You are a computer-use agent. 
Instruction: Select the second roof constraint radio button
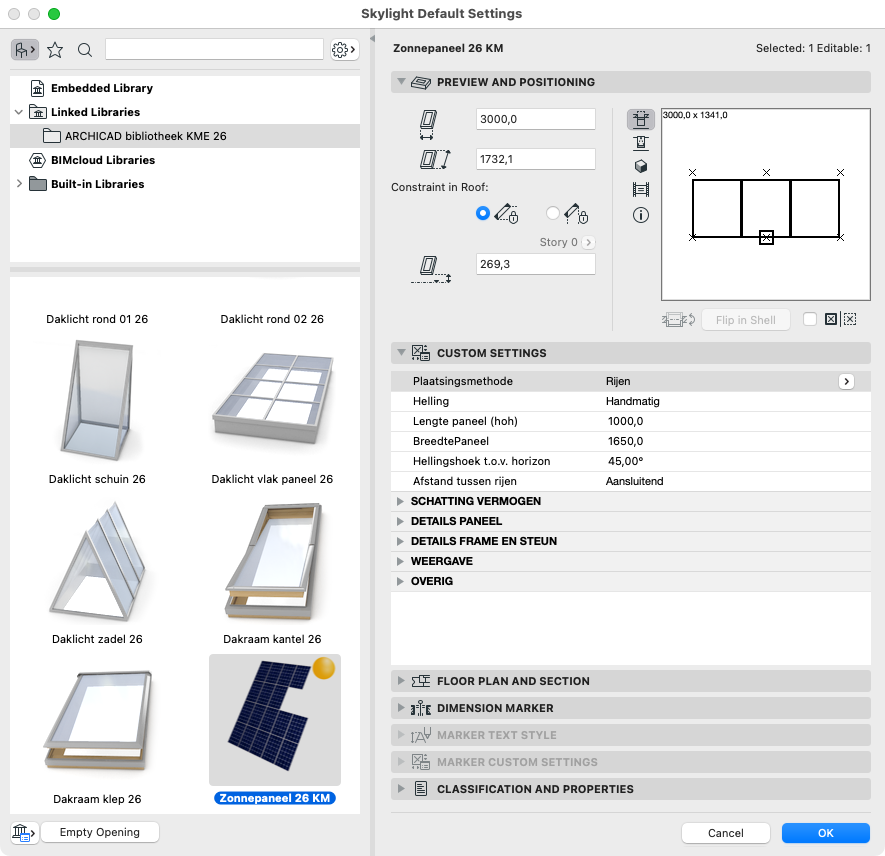(553, 213)
